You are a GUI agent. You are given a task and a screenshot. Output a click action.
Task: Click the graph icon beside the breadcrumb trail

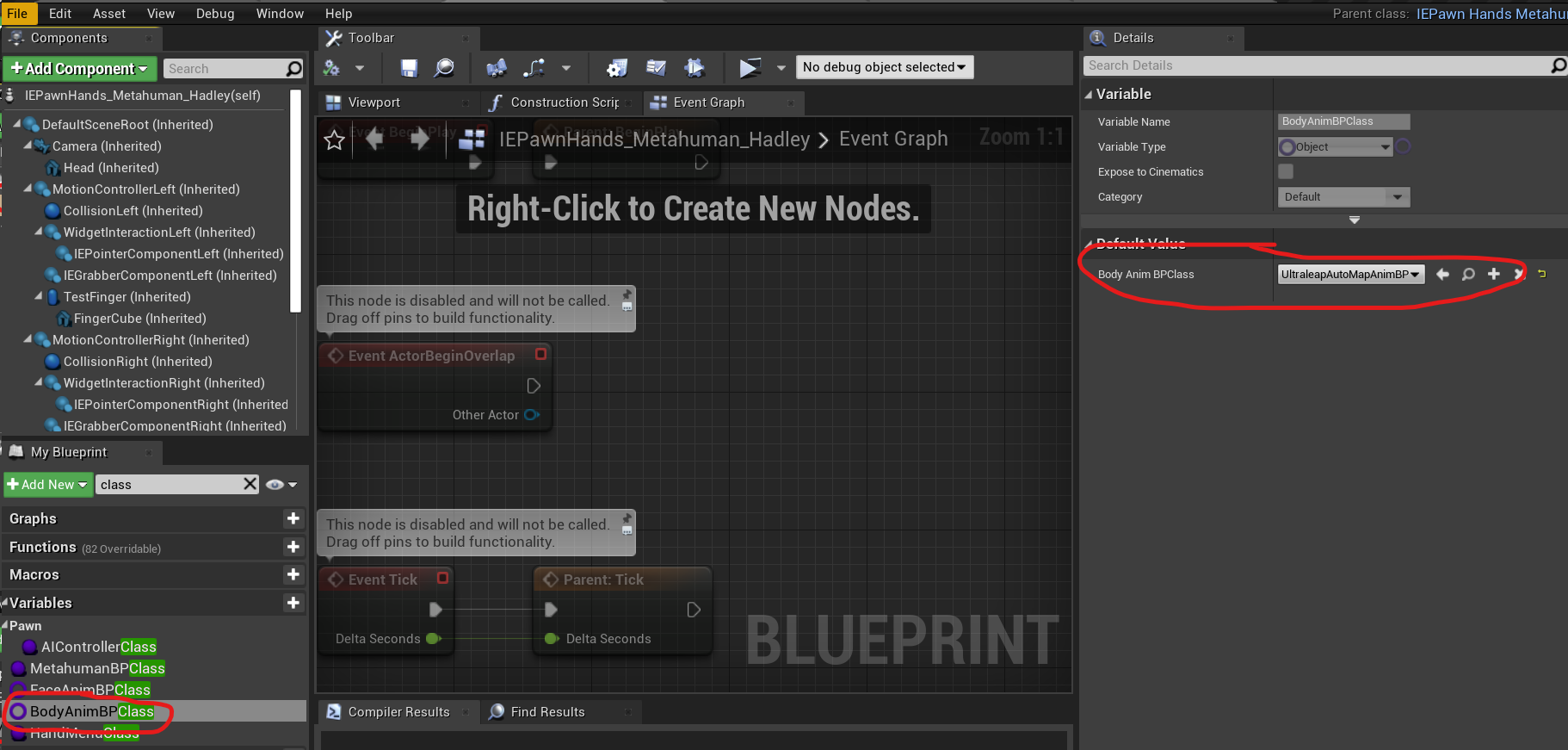point(472,139)
